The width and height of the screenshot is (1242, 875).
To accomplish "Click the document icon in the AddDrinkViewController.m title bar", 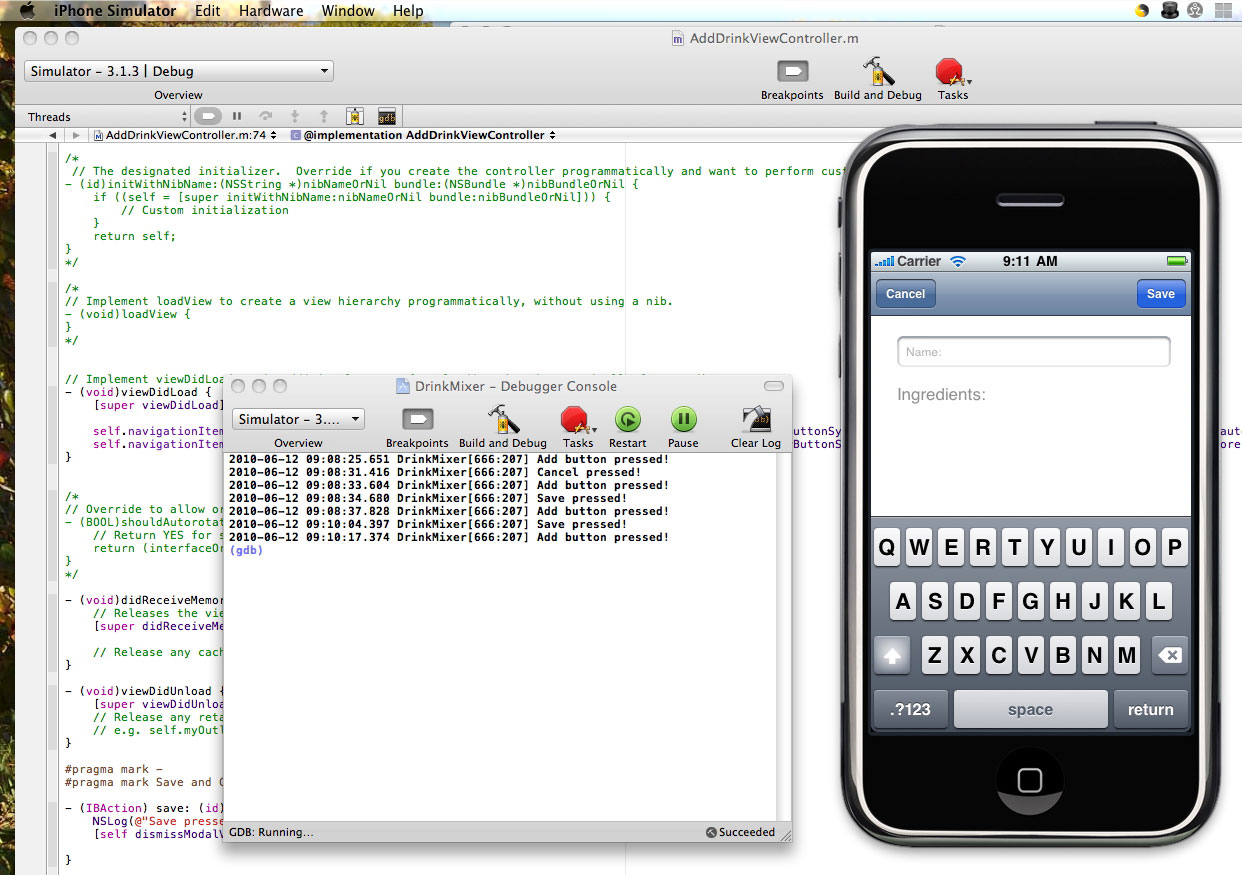I will [679, 39].
